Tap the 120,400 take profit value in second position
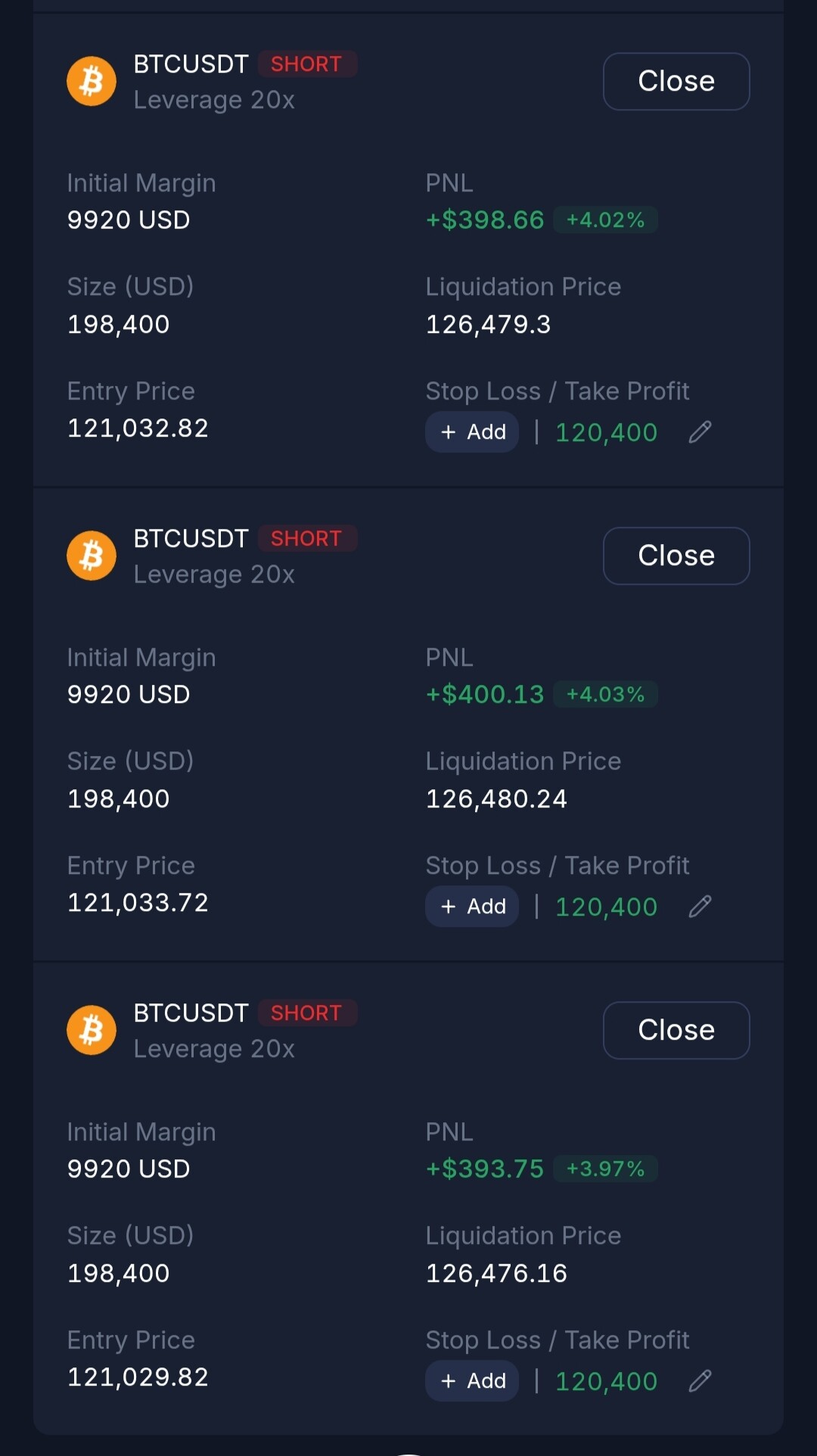 pos(607,907)
